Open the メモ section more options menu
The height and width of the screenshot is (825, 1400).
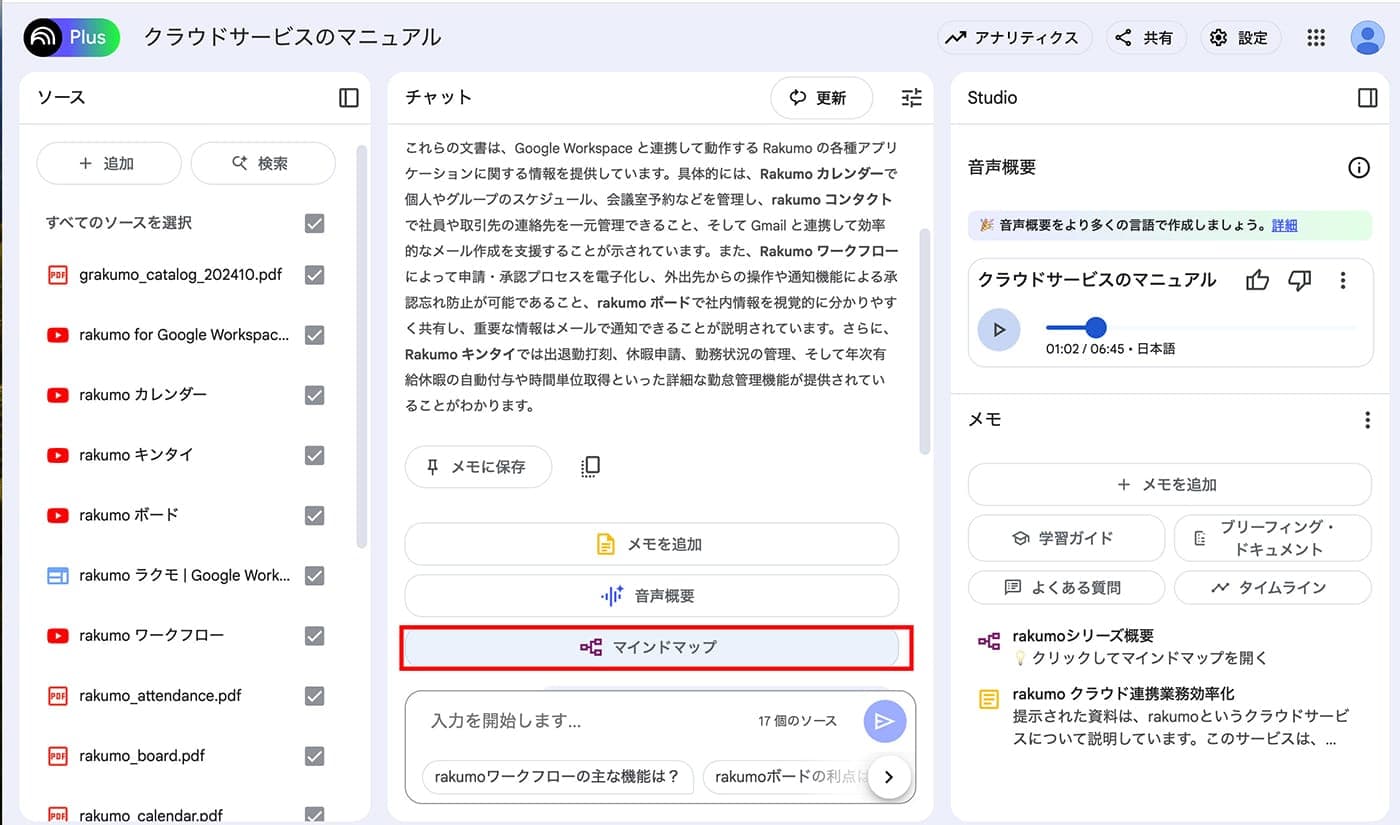[1367, 421]
